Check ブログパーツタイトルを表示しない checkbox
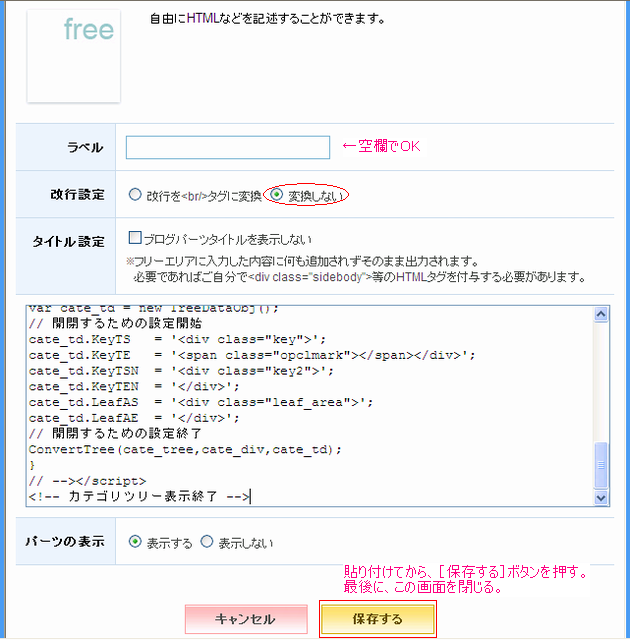This screenshot has height=640, width=630. [135, 238]
